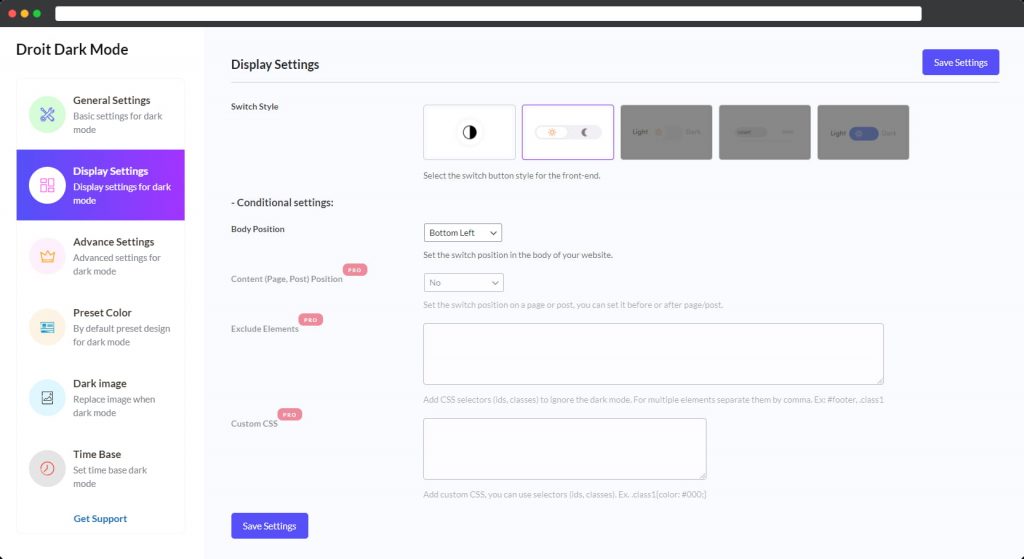Screen dimensions: 1024x559
Task: Click PRO badge beside Content Position
Action: point(355,270)
